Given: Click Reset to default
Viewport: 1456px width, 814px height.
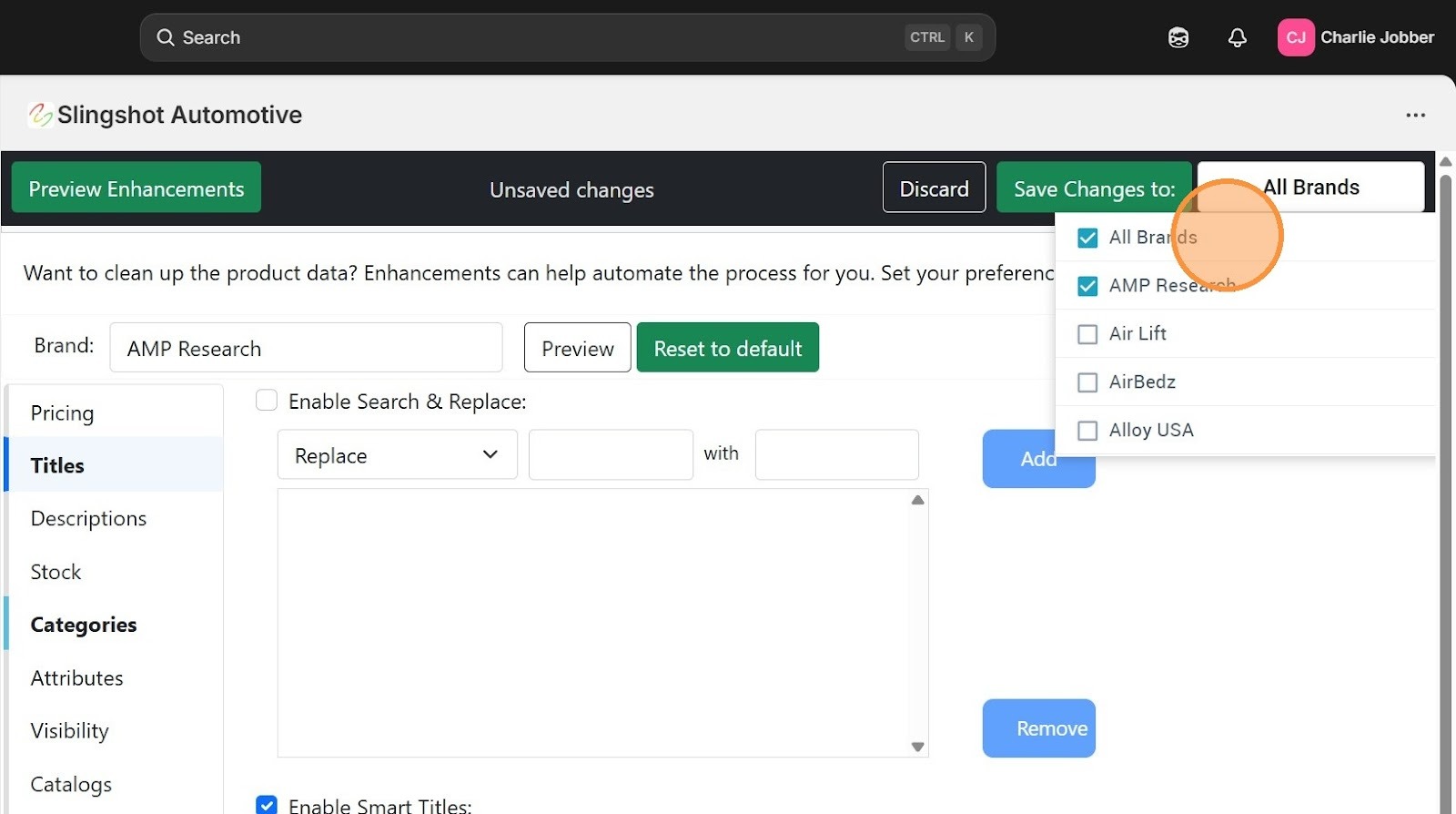Looking at the screenshot, I should pyautogui.click(x=728, y=348).
